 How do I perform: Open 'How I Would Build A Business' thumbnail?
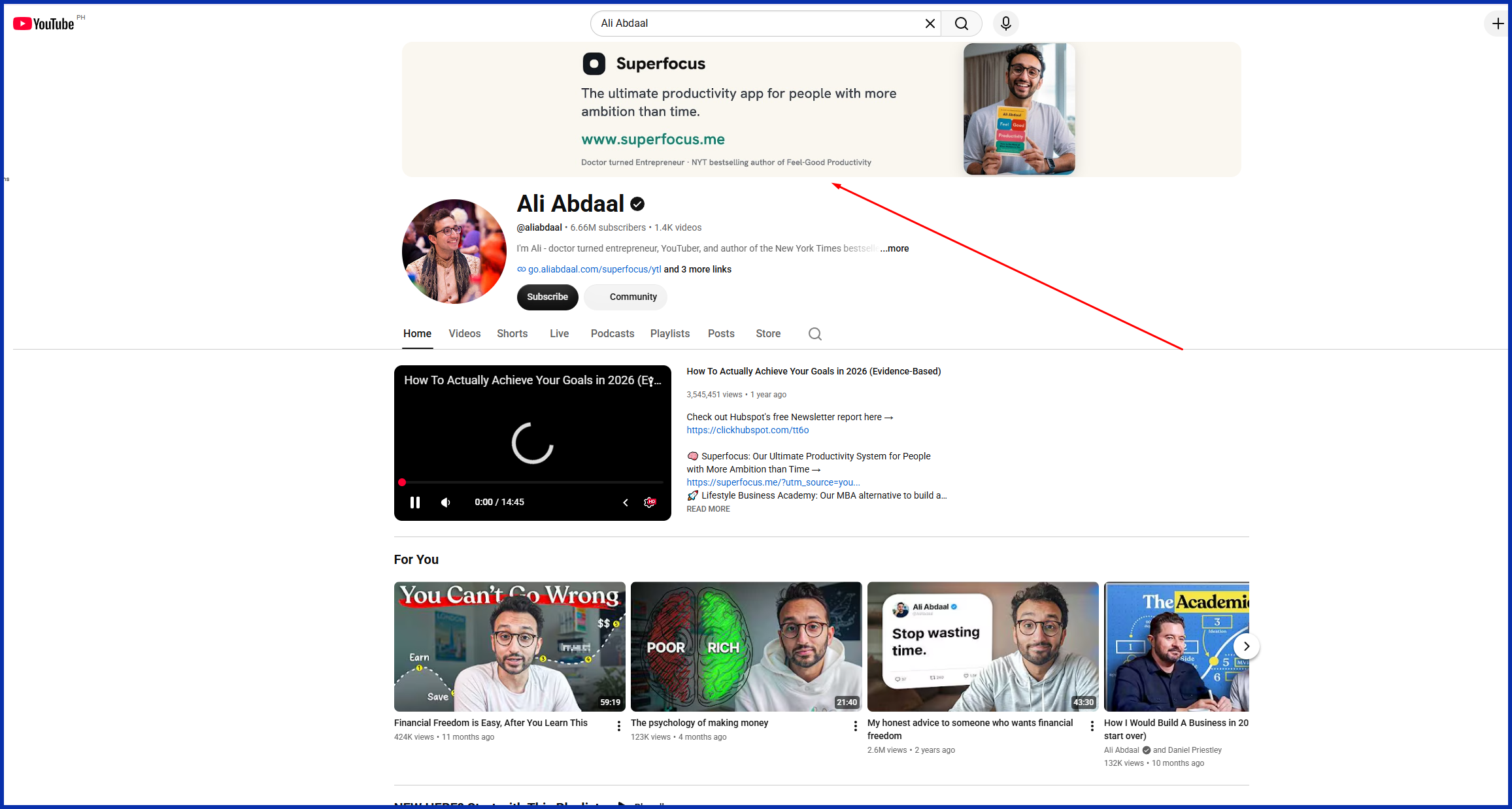(x=1176, y=646)
